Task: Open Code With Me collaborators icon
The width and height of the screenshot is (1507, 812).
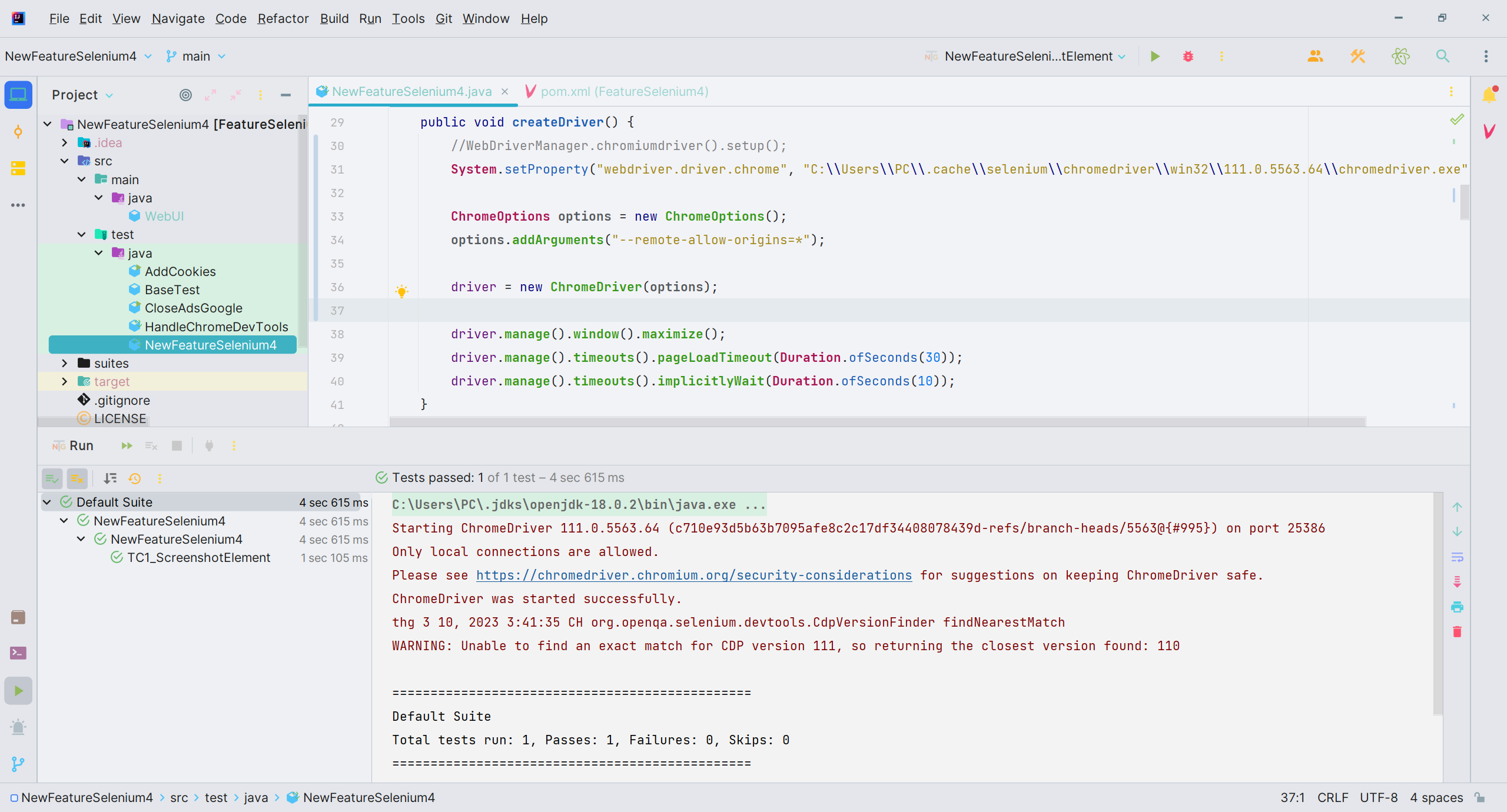Action: click(x=1315, y=56)
